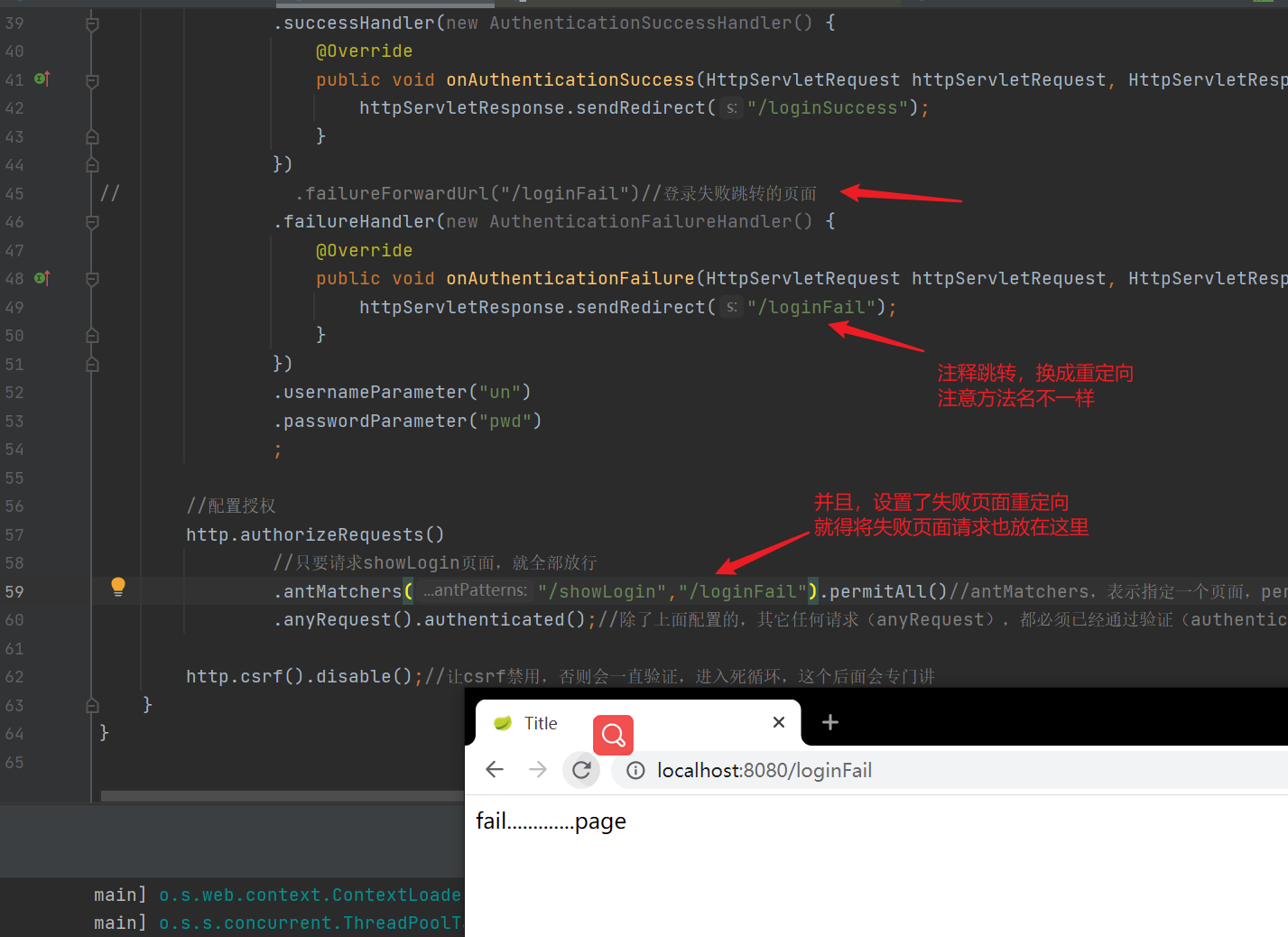Open a new browser tab with plus
The height and width of the screenshot is (937, 1288).
click(829, 722)
